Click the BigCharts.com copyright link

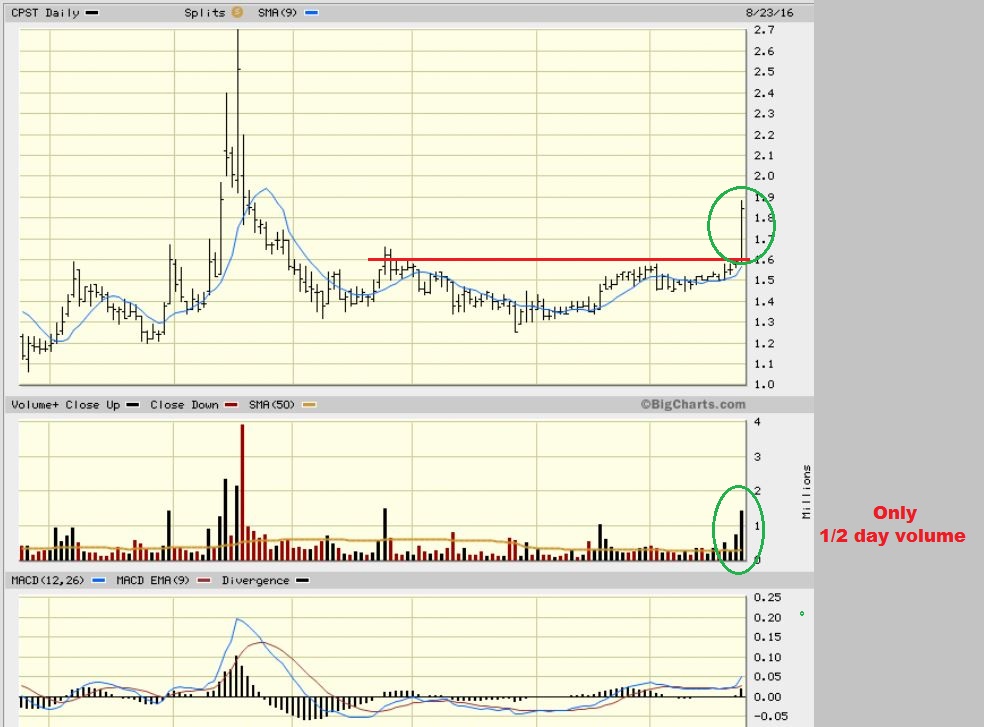pyautogui.click(x=693, y=405)
